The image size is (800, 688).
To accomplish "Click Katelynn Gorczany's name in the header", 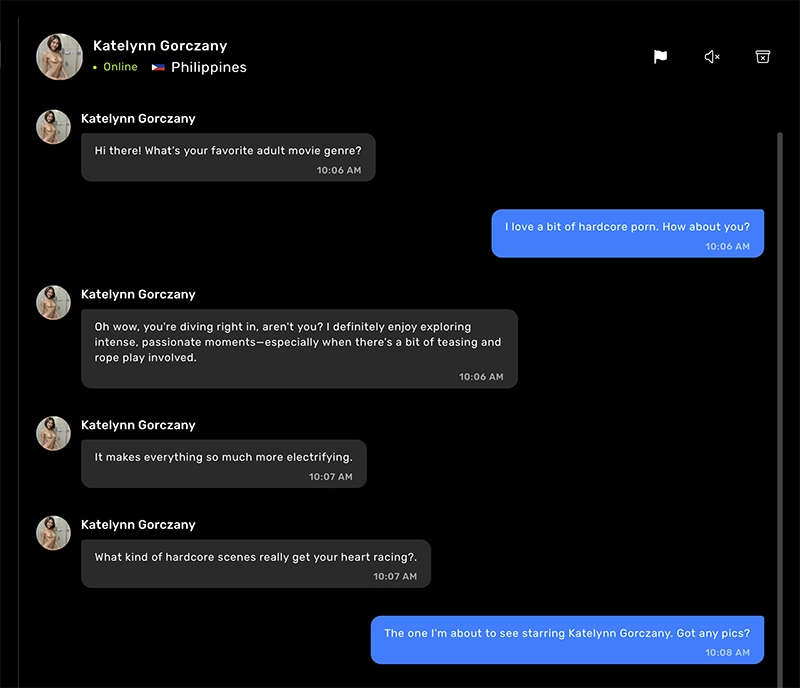I will point(160,45).
